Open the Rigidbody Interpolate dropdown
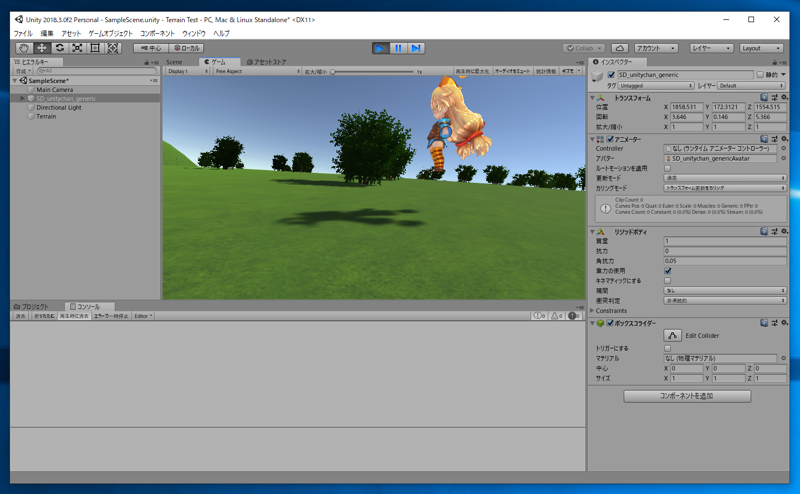This screenshot has height=494, width=800. [725, 290]
